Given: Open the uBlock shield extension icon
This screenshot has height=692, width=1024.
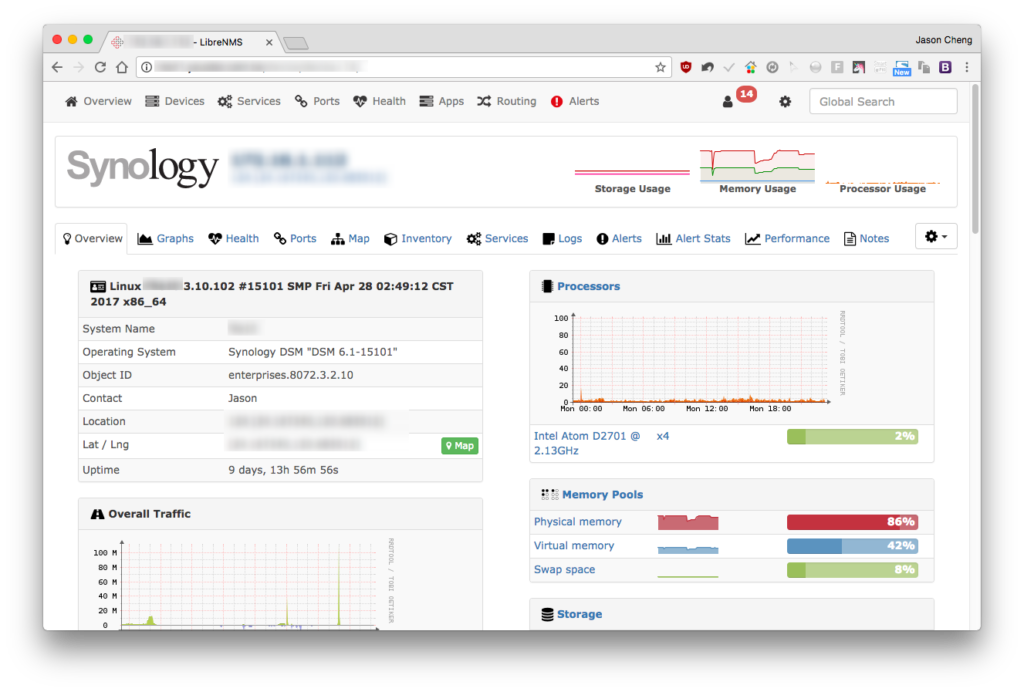Looking at the screenshot, I should coord(686,67).
